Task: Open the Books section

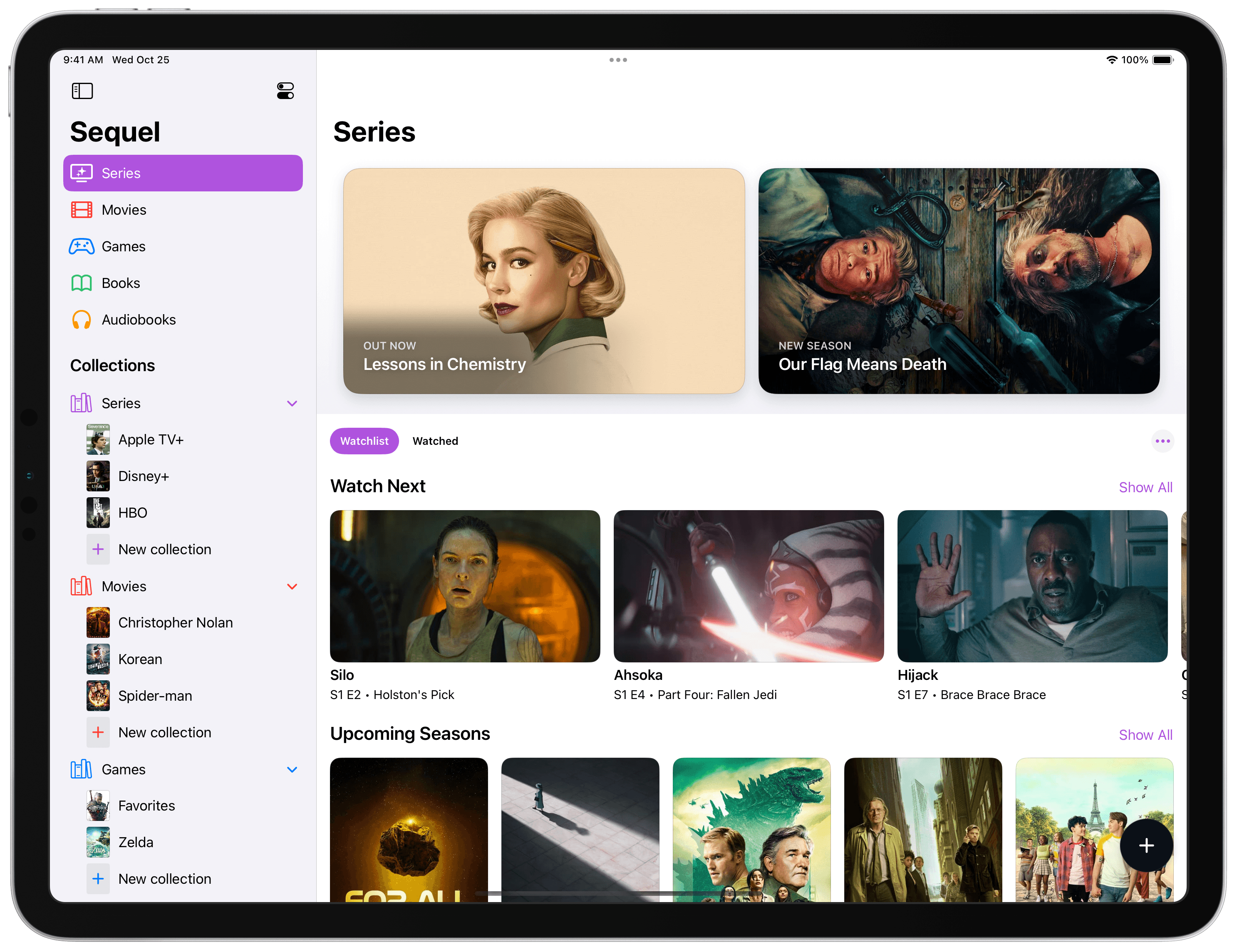Action: tap(183, 283)
